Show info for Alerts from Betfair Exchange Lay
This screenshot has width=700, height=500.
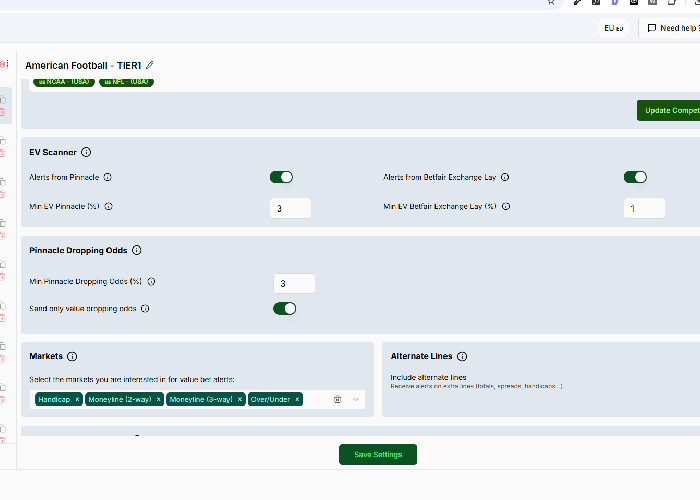505,177
